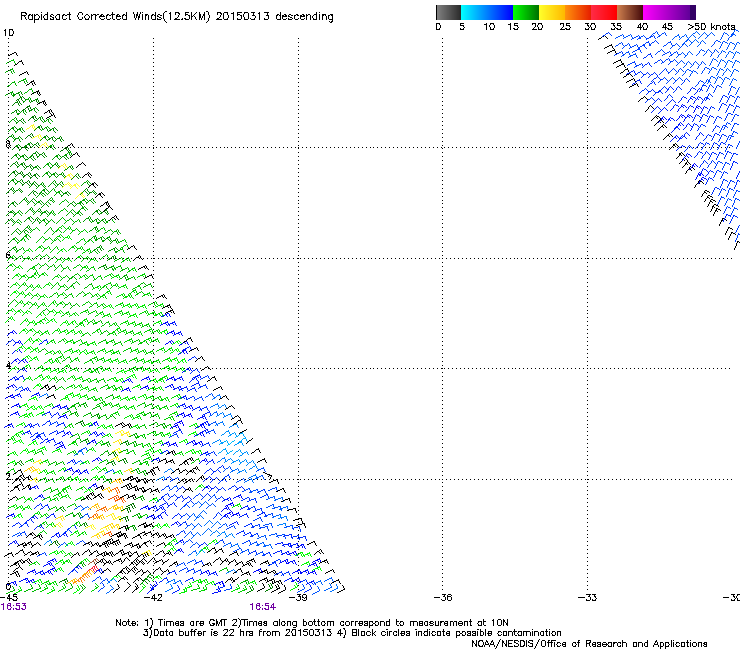Click the latitude '2' axis label
Viewport: 740px width, 650px height.
click(8, 476)
